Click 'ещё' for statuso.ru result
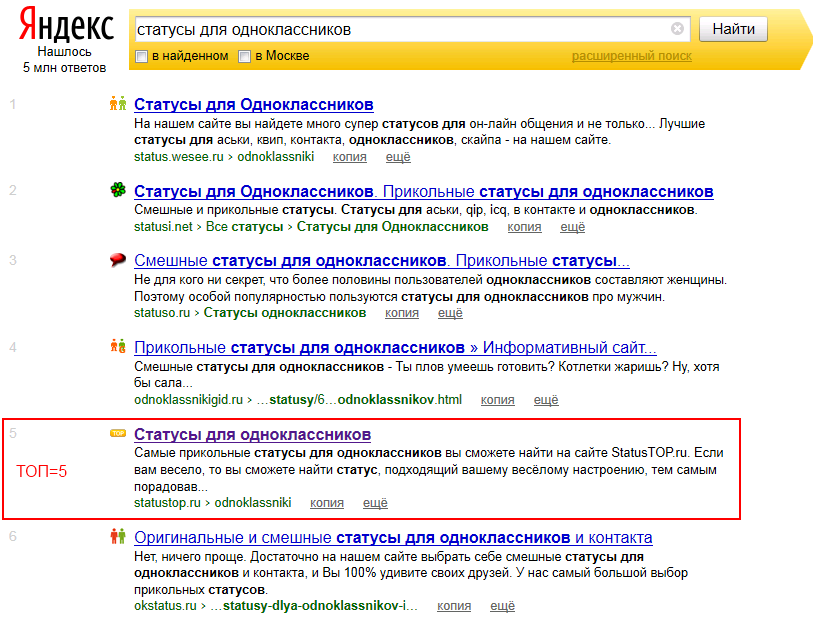The height and width of the screenshot is (625, 813). [x=450, y=313]
